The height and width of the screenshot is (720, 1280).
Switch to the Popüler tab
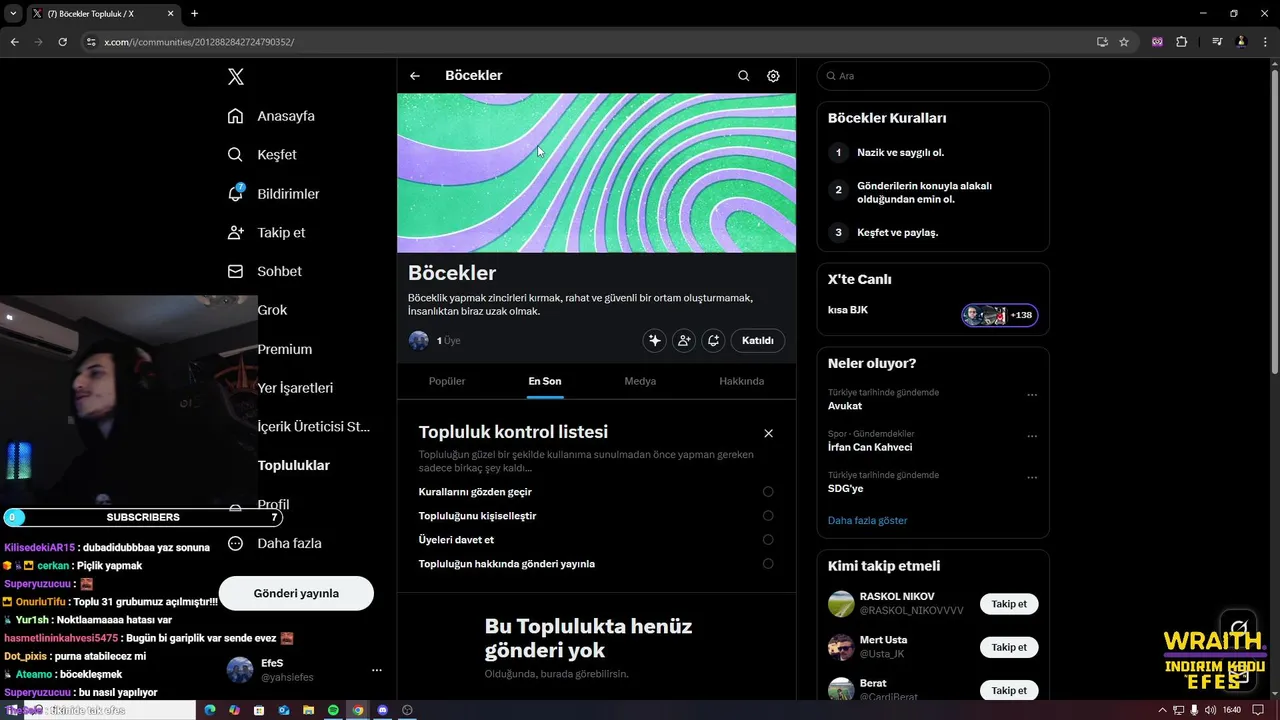pyautogui.click(x=447, y=381)
